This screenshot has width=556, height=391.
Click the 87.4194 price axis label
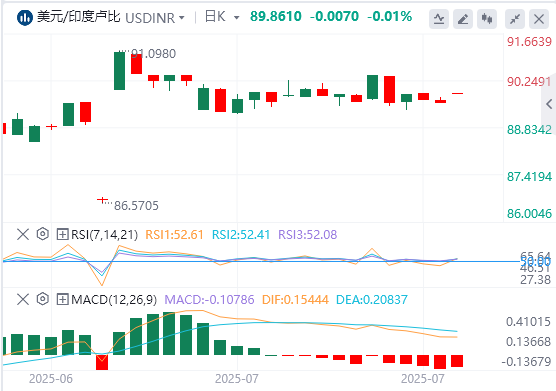click(529, 177)
